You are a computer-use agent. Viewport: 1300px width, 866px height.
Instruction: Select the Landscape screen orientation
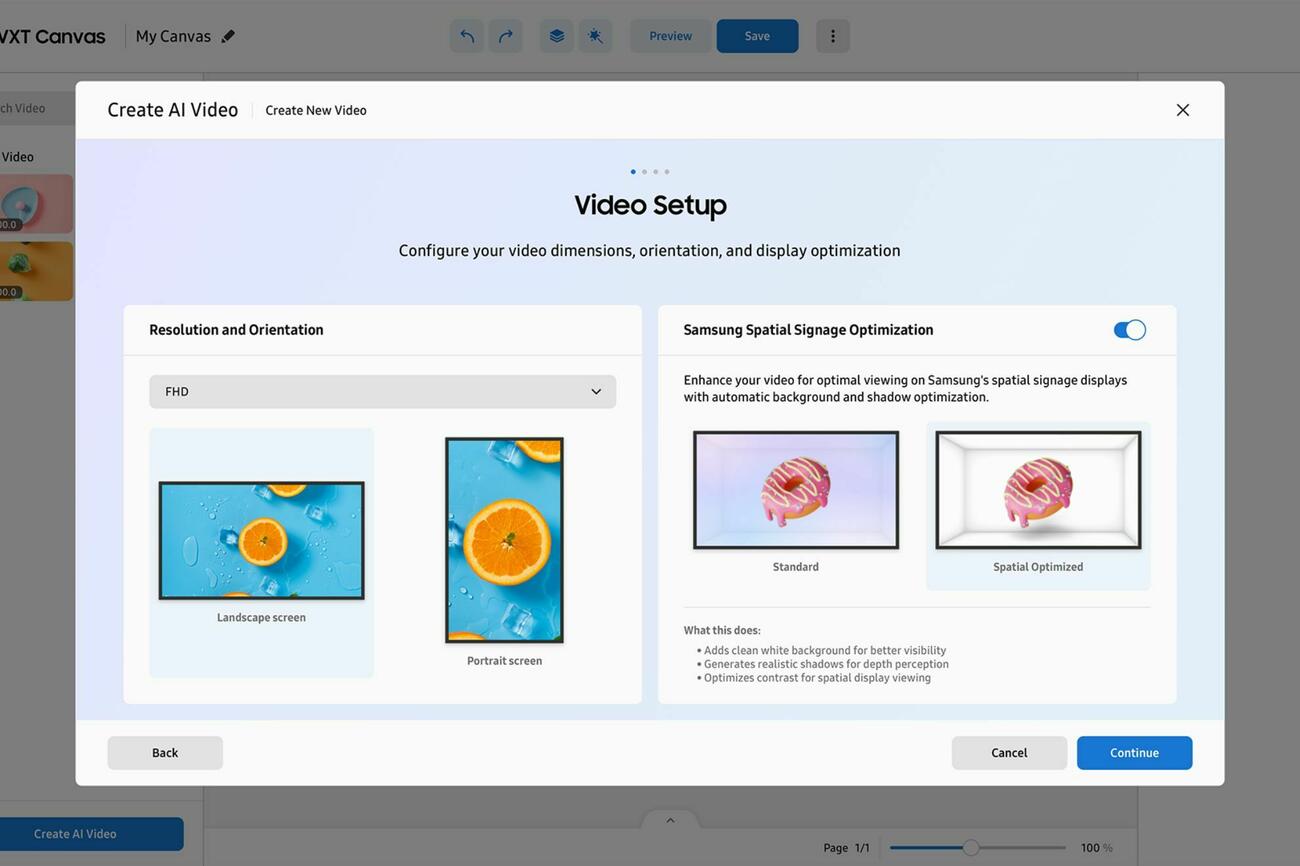261,540
